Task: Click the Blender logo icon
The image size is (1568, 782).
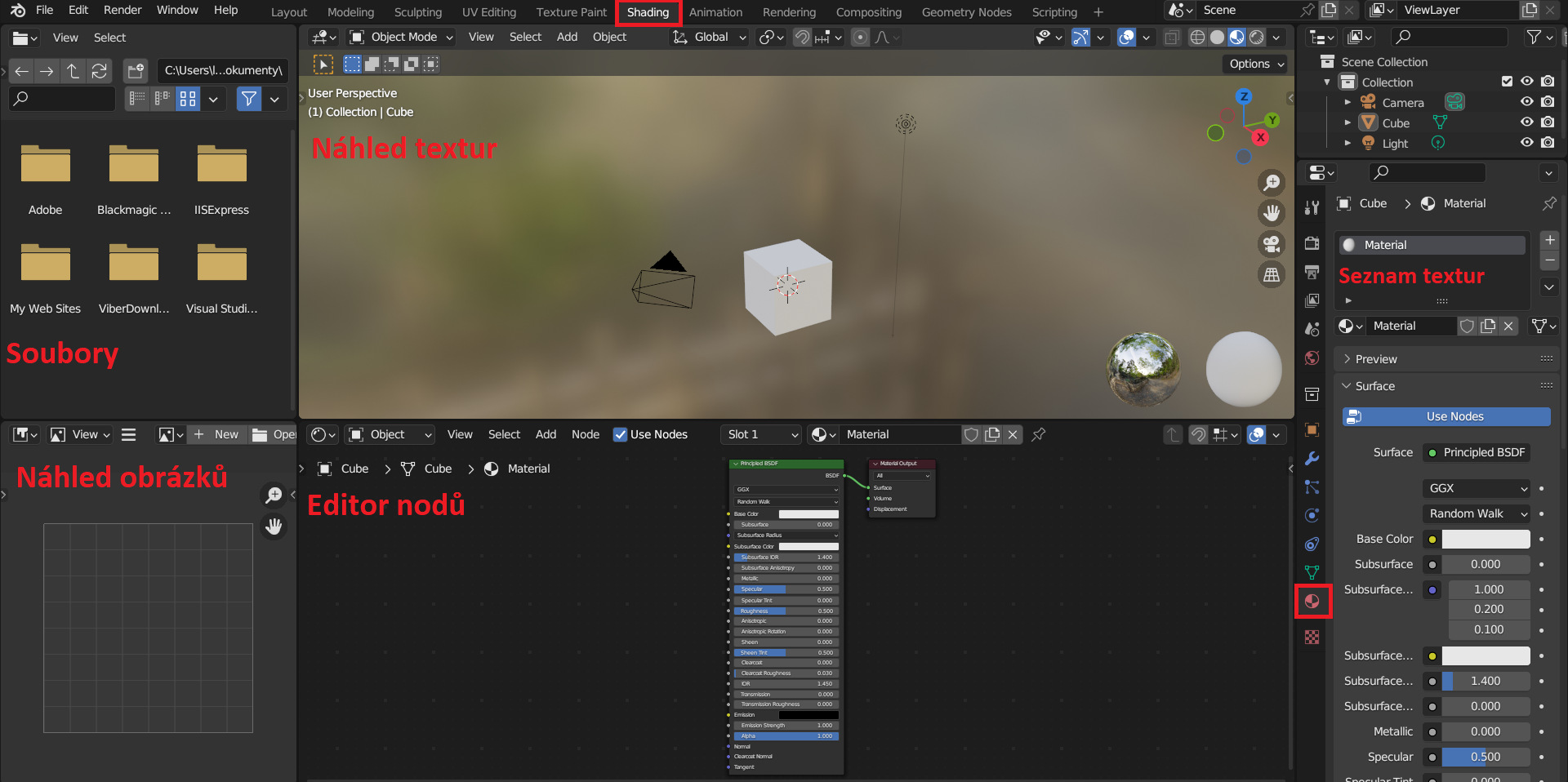Action: tap(17, 11)
